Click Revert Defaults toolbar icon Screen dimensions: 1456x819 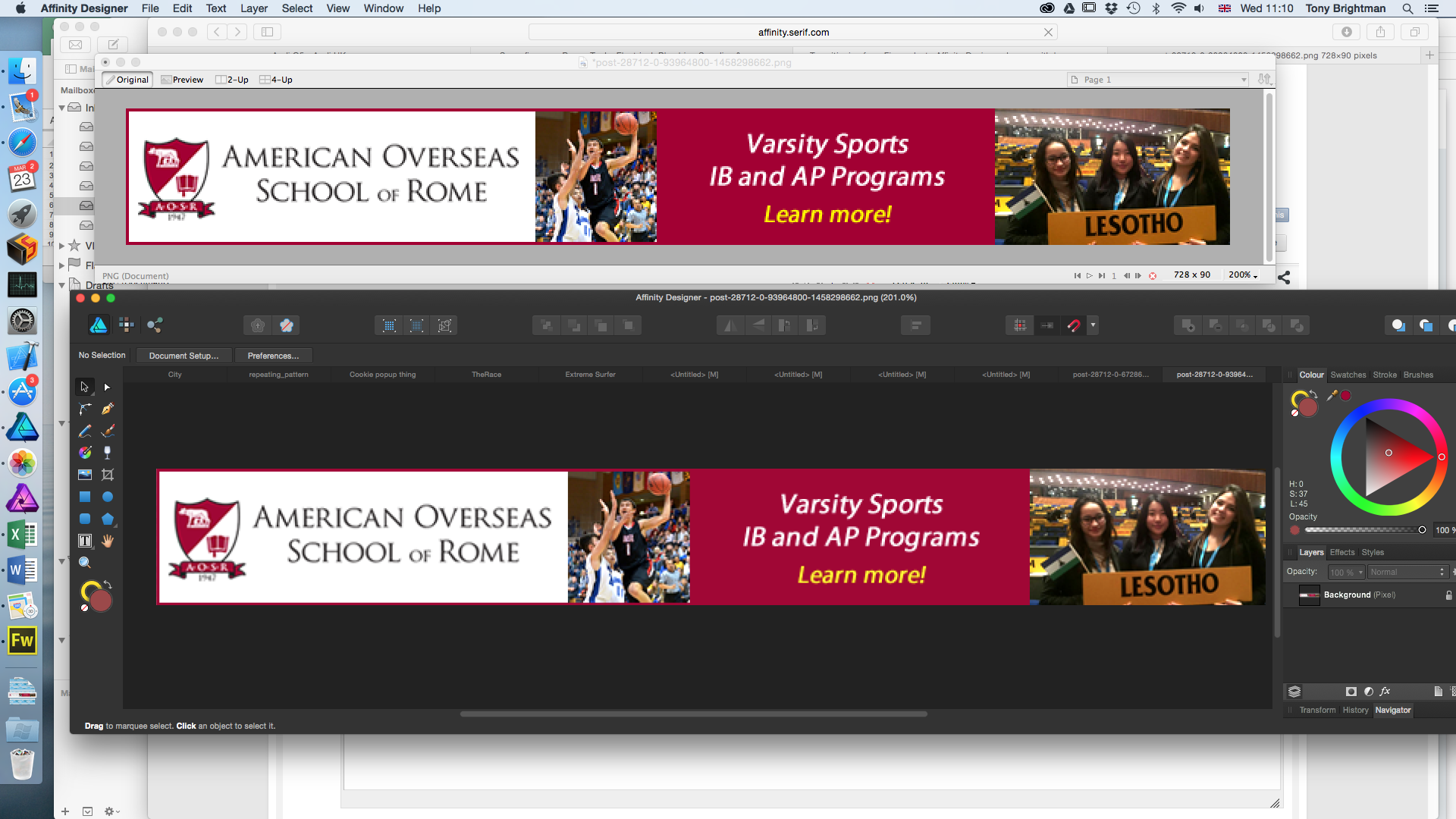(x=286, y=325)
